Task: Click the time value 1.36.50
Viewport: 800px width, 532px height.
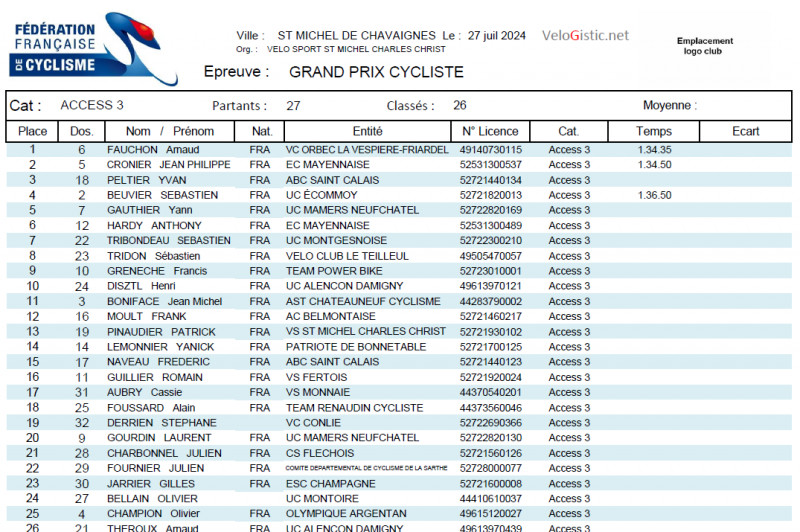Action: point(654,195)
